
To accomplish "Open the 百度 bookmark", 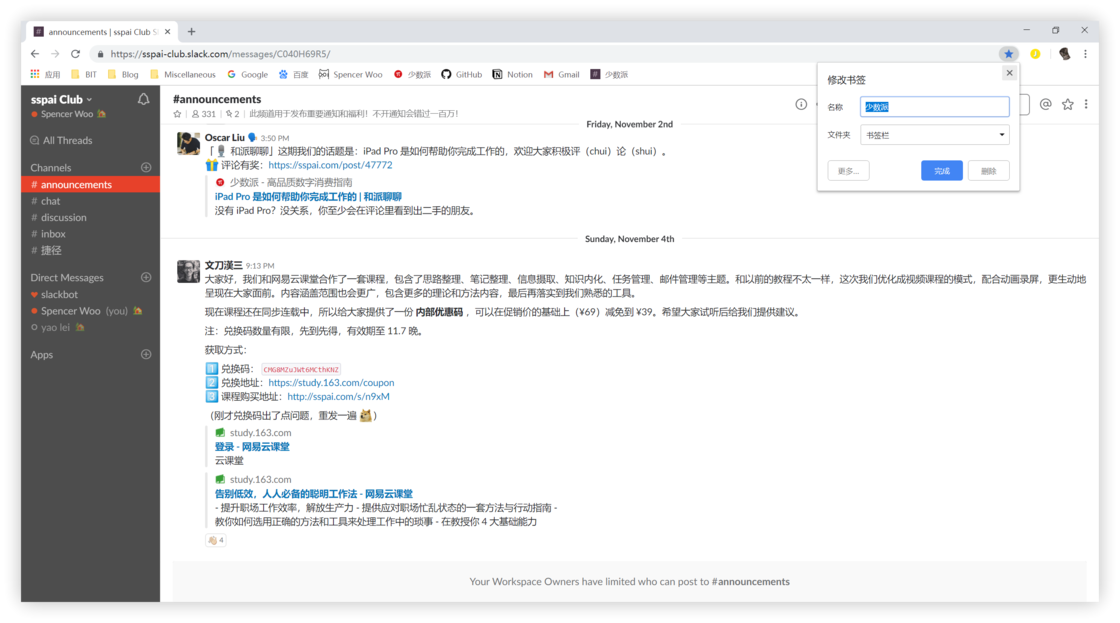I will tap(294, 74).
